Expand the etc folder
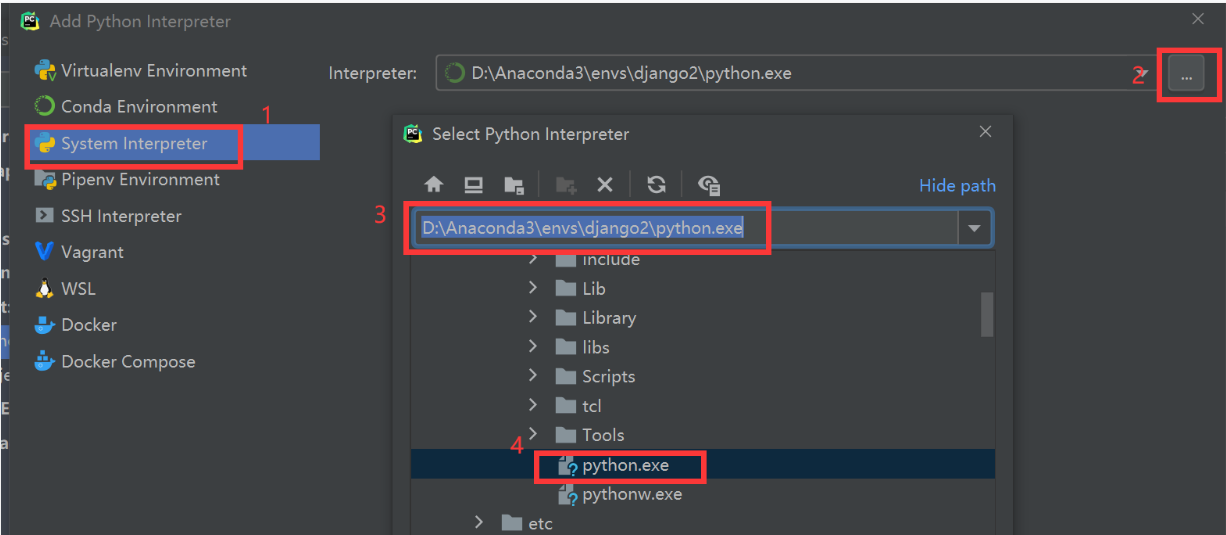The height and width of the screenshot is (535, 1226). (x=479, y=522)
